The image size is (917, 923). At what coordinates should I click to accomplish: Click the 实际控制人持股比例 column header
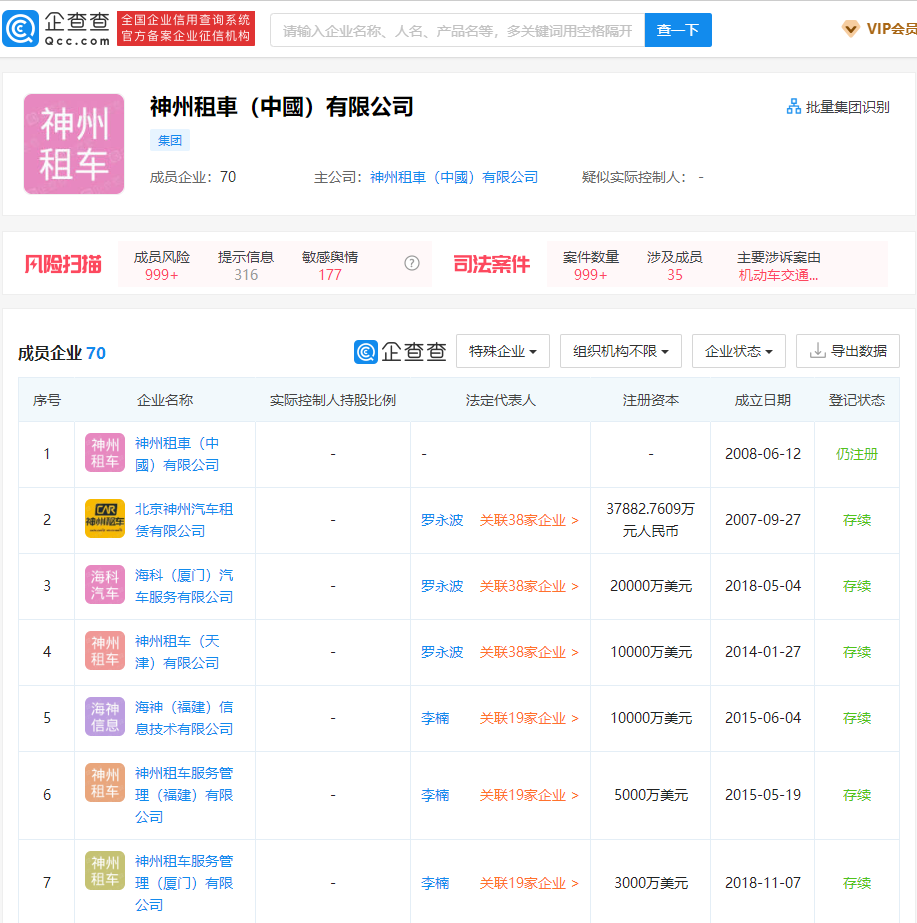coord(333,400)
